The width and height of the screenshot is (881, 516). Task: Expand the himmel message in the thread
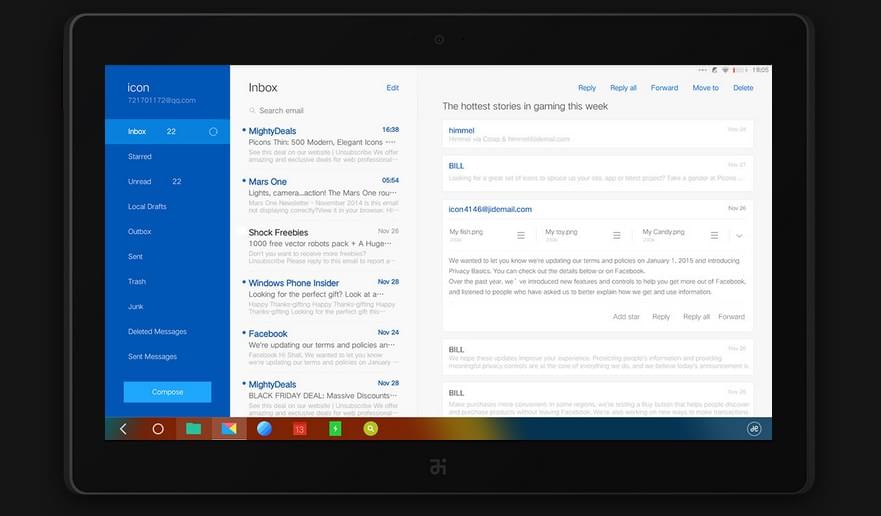point(598,134)
